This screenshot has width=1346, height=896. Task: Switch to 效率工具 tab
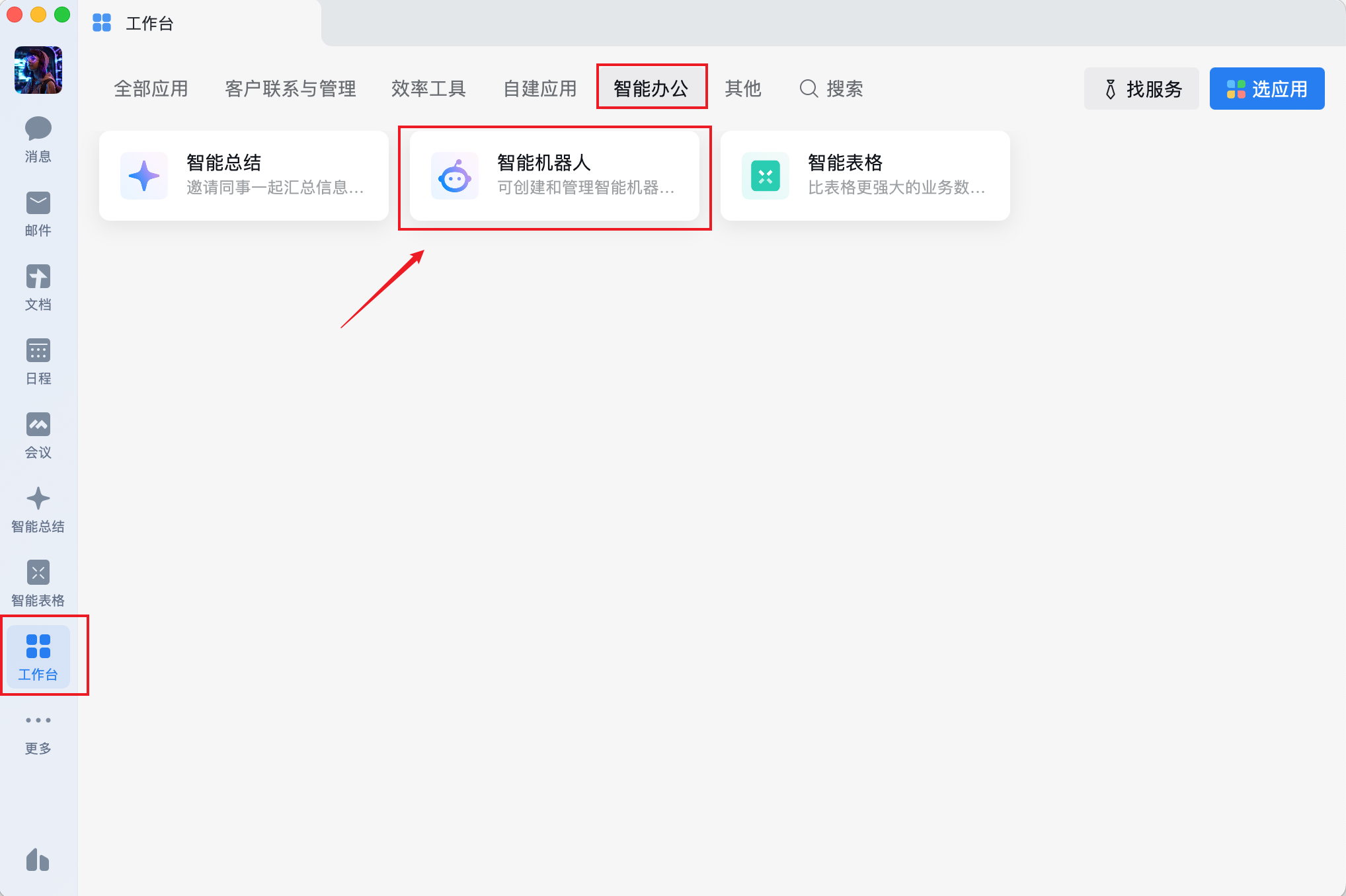tap(428, 89)
